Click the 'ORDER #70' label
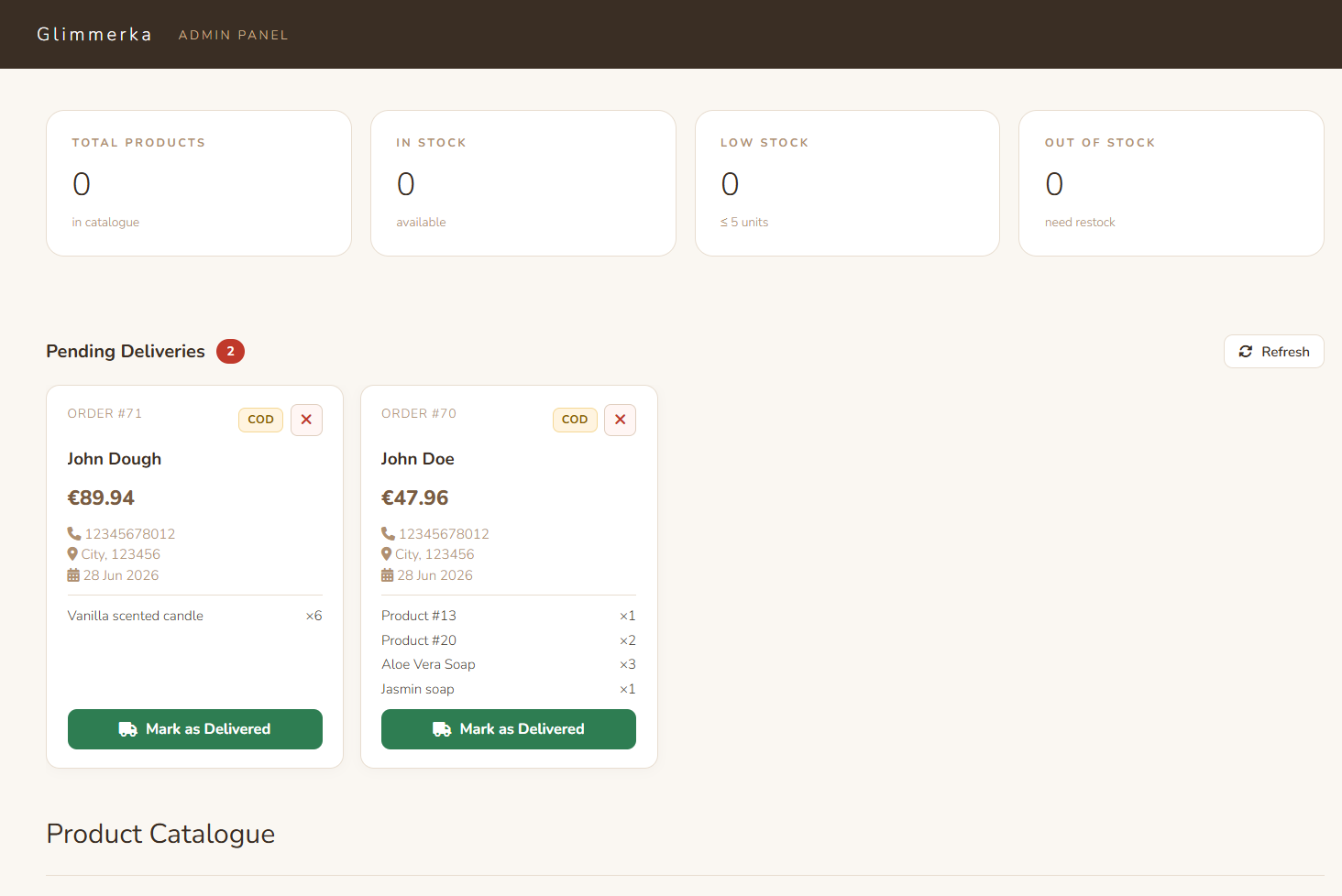 419,413
